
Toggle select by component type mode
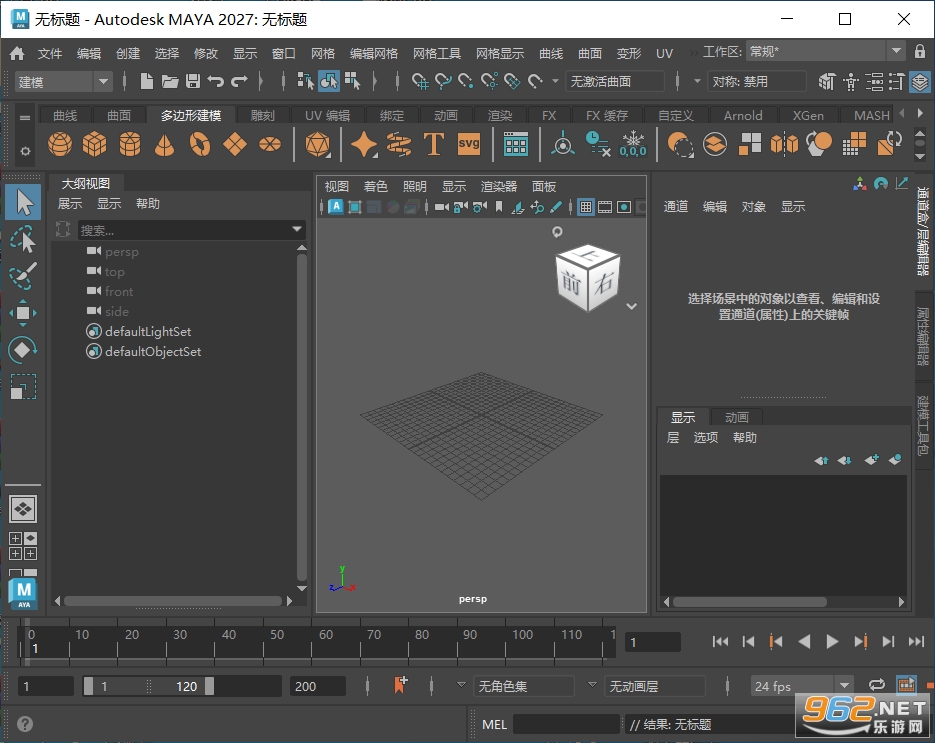point(352,81)
